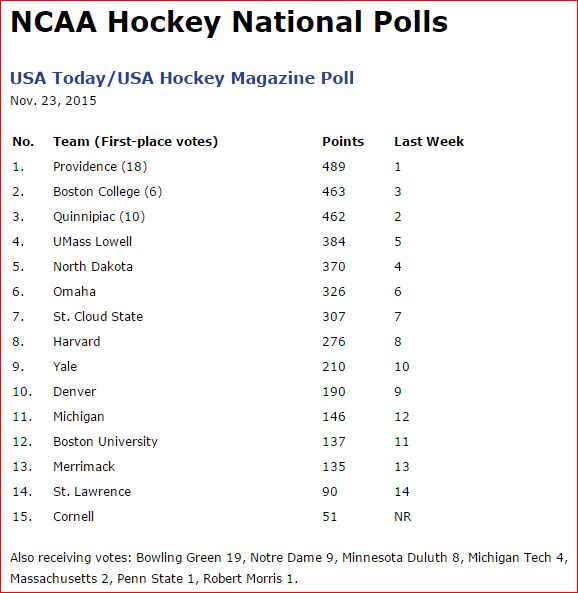Select the Providence (18) team entry

100,167
